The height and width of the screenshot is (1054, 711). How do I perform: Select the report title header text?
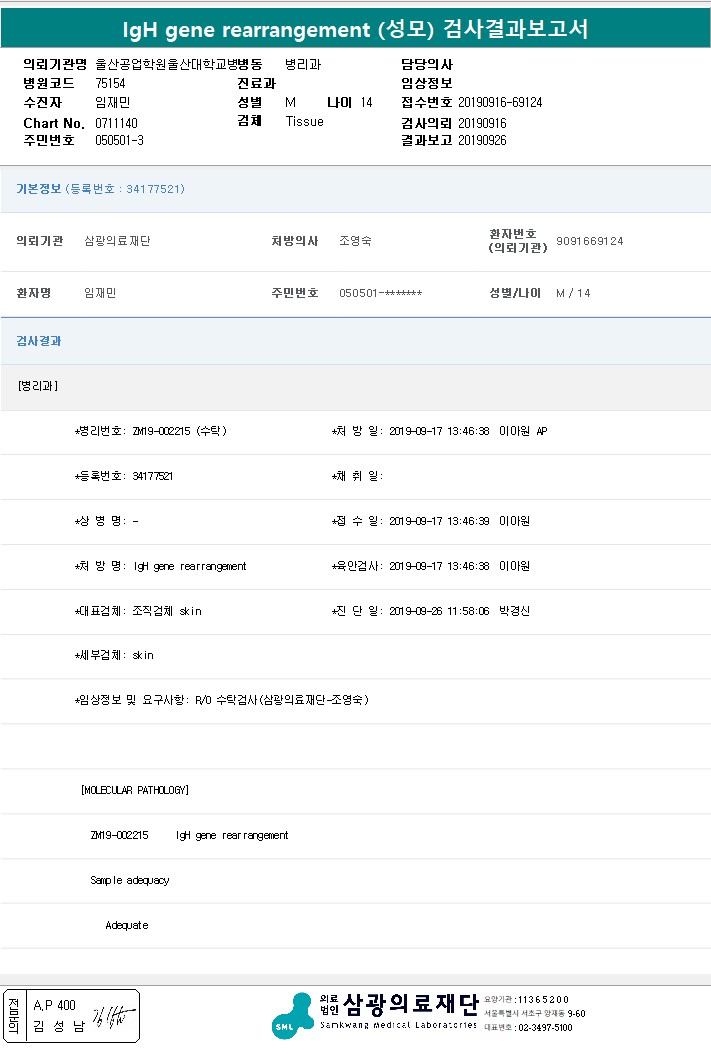coord(355,29)
